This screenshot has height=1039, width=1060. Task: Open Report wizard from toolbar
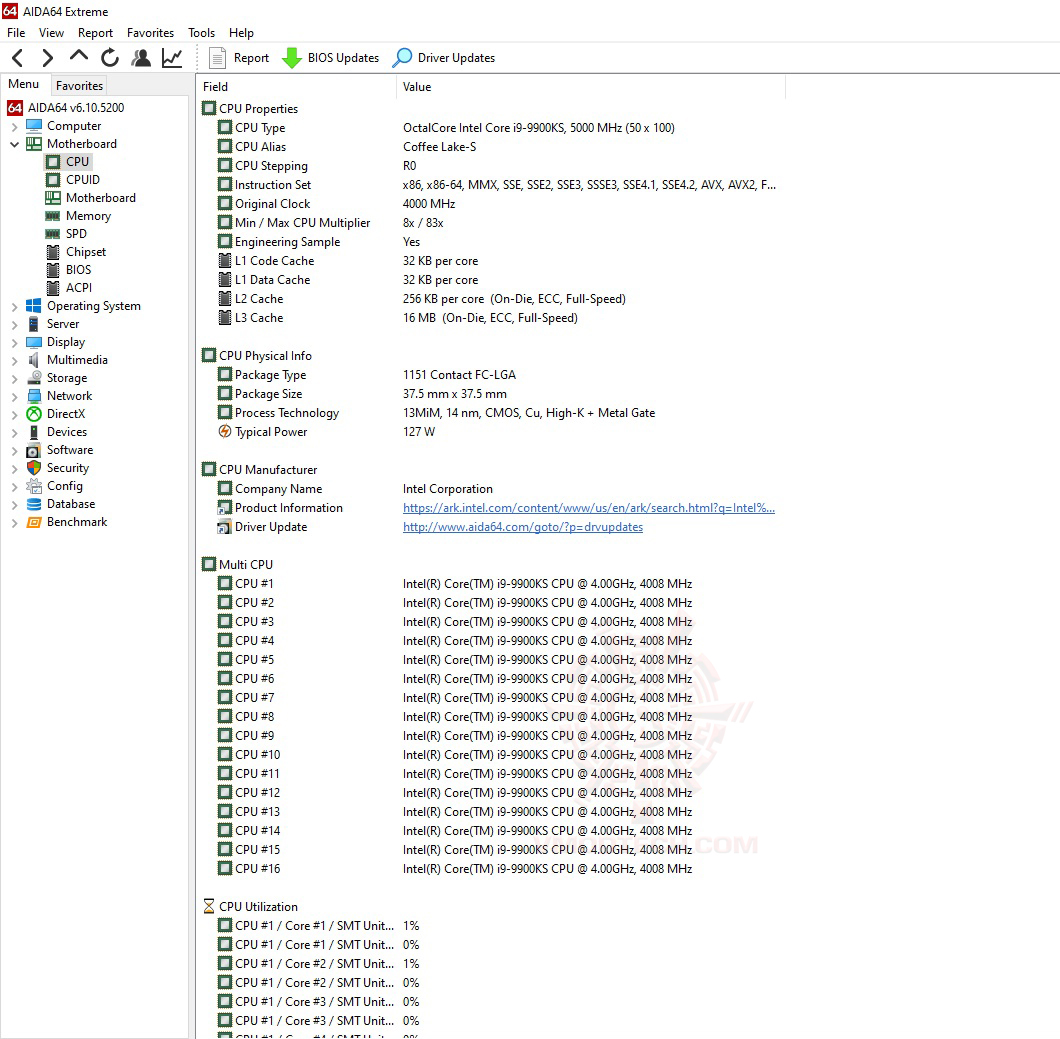pos(239,58)
